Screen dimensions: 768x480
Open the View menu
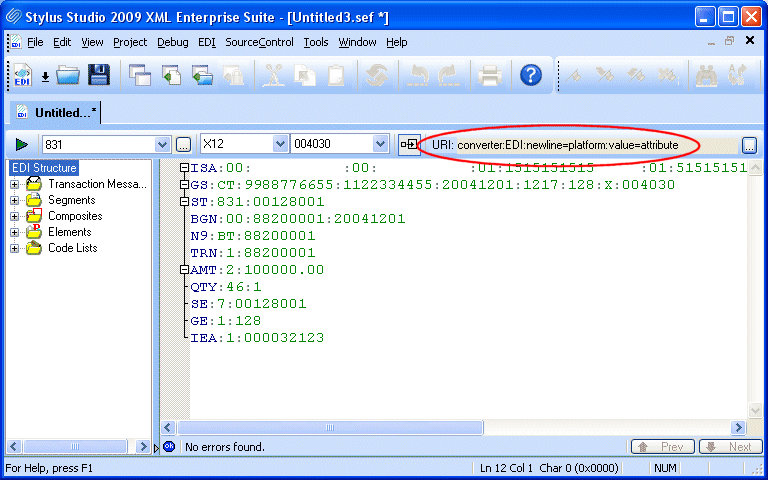click(x=92, y=42)
